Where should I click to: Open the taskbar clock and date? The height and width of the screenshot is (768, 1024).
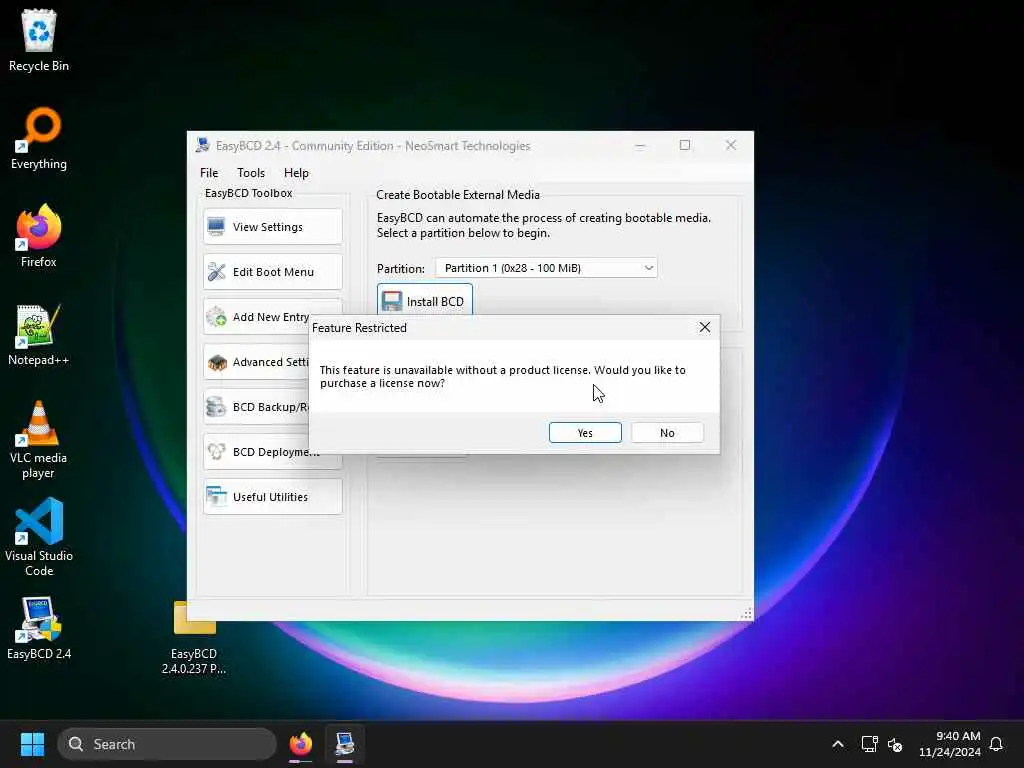[x=950, y=744]
